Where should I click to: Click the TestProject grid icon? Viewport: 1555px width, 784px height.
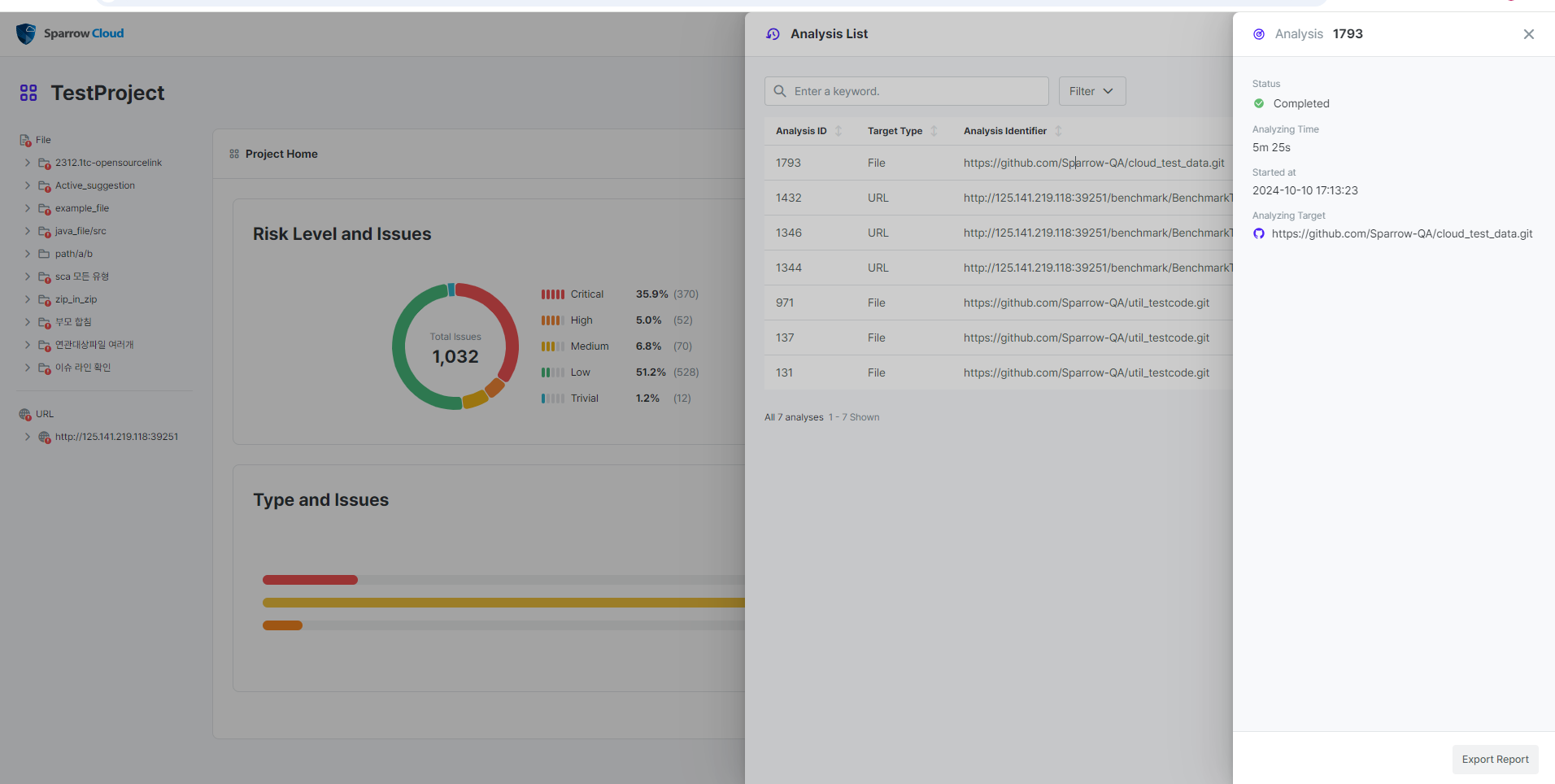(28, 93)
